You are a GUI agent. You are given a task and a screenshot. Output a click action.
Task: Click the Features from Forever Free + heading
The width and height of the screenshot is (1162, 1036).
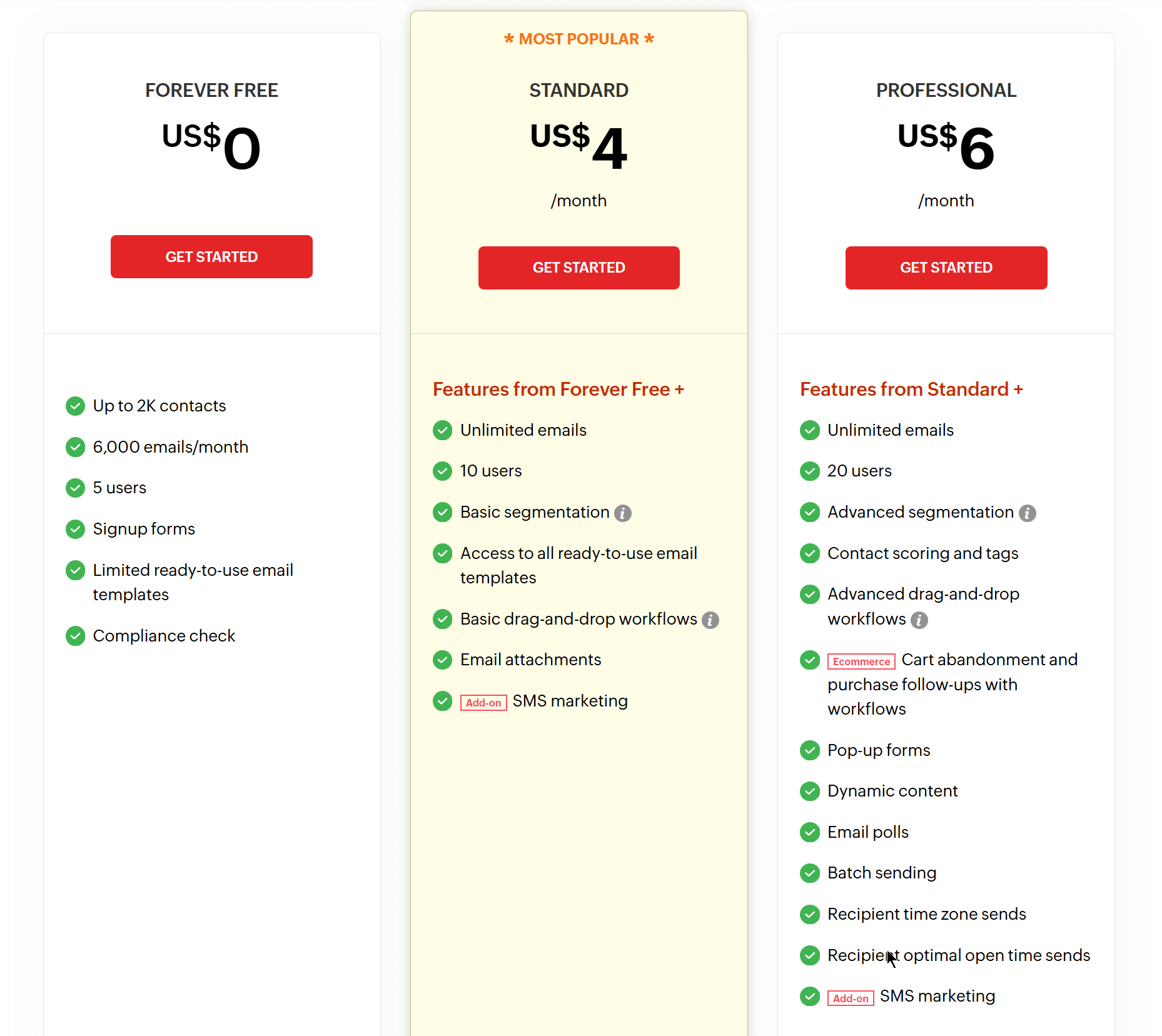[x=558, y=389]
